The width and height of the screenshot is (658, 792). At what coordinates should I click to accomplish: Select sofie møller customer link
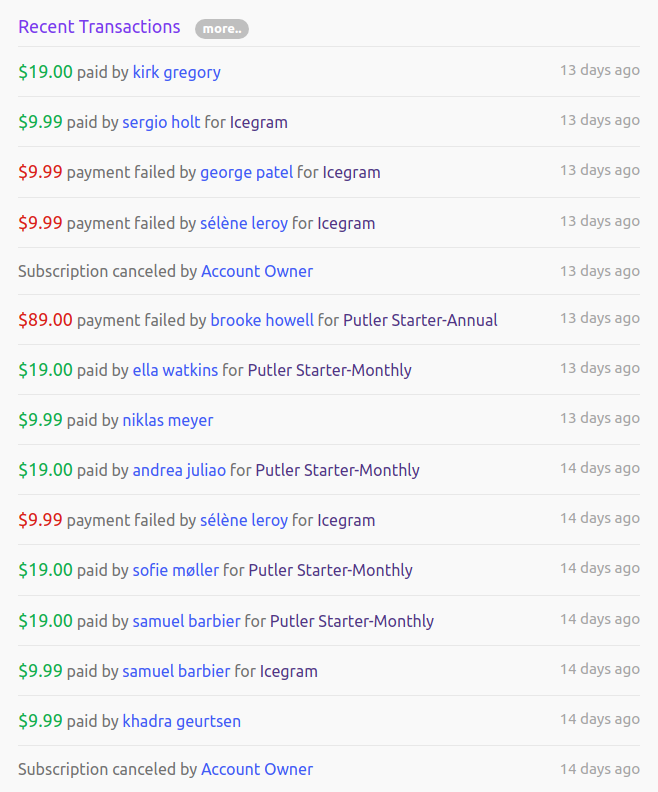pos(175,570)
